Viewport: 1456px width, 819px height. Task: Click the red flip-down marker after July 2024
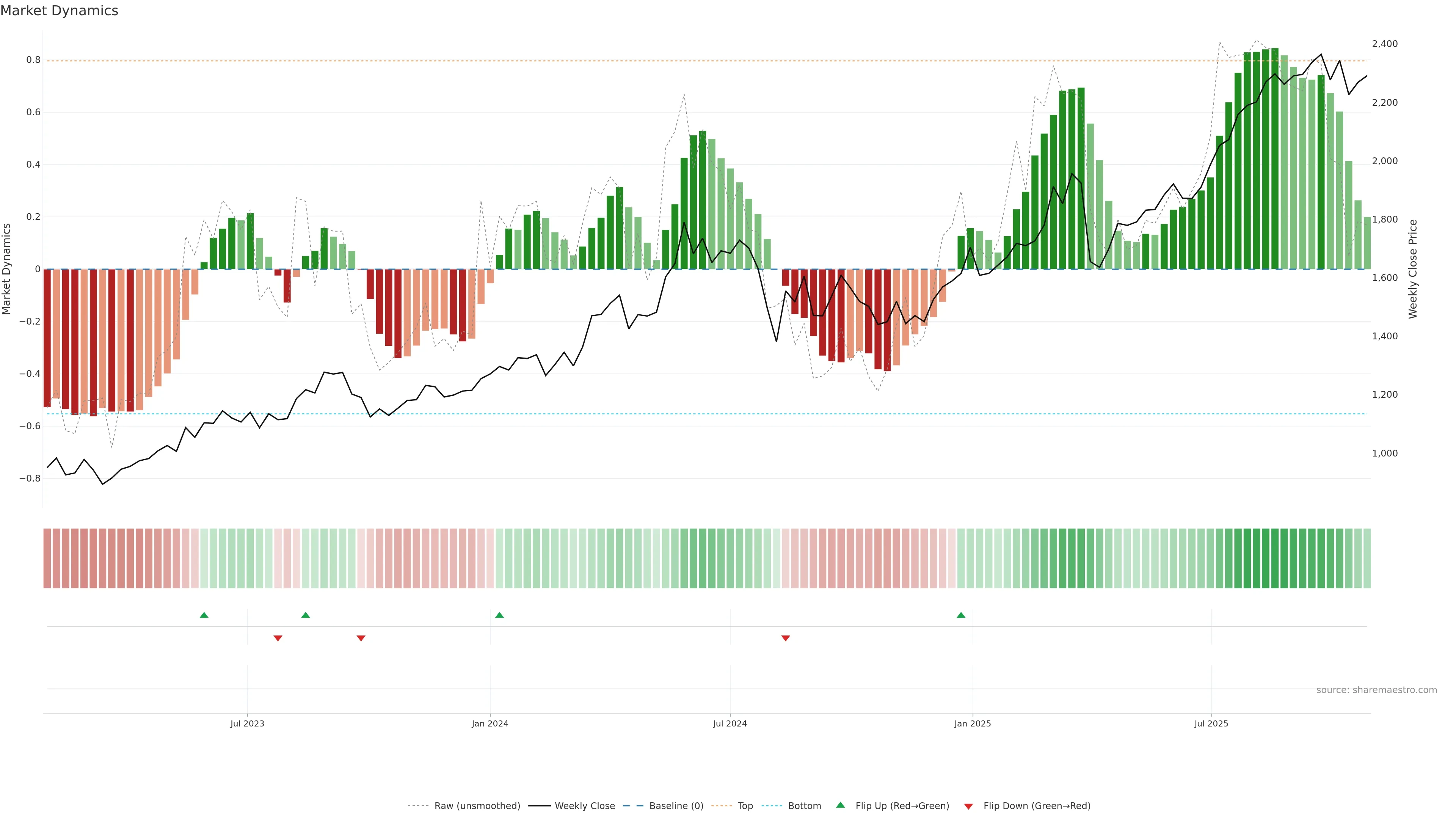click(785, 638)
